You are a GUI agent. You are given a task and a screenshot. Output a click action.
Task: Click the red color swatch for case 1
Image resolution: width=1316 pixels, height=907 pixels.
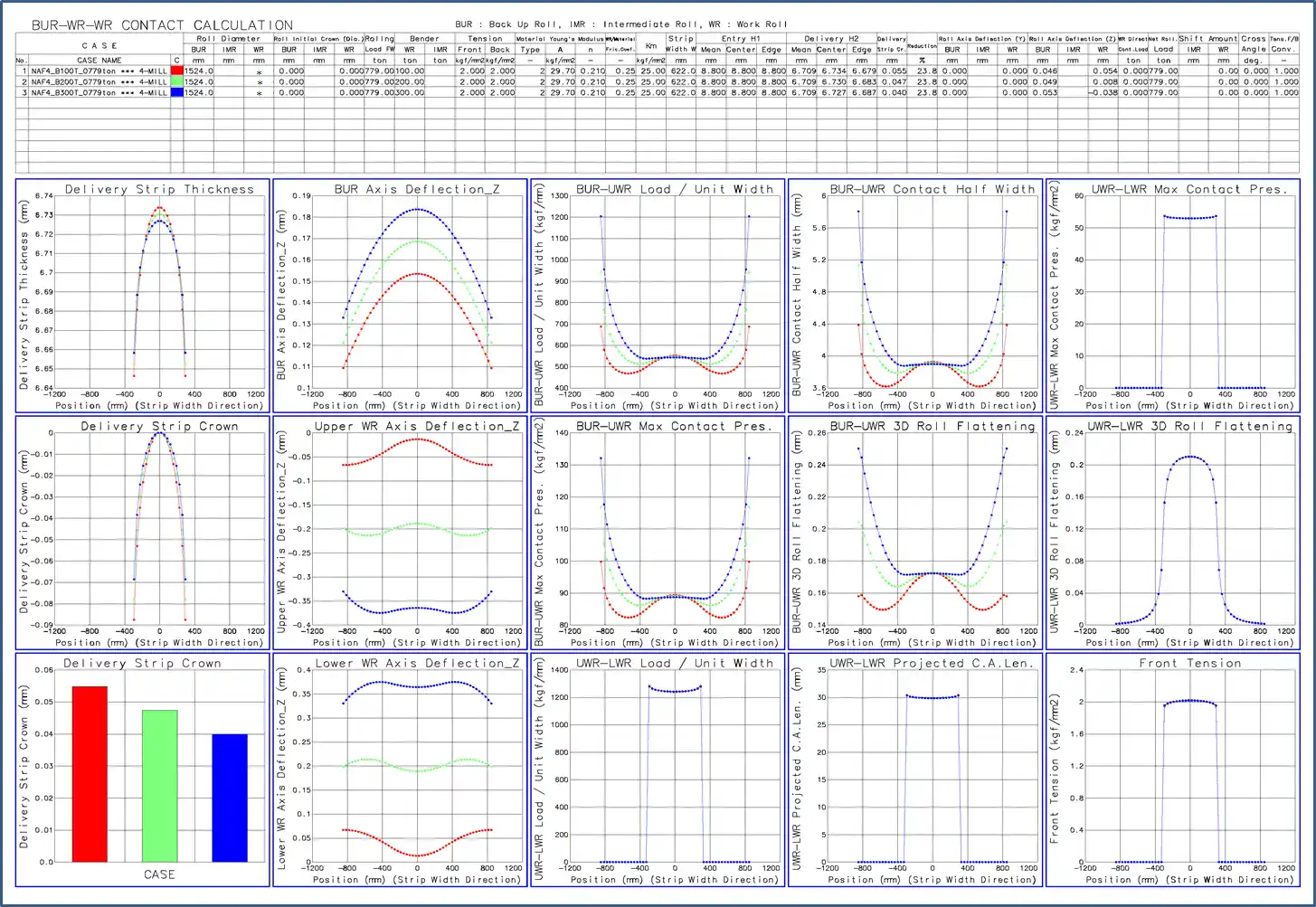click(x=177, y=71)
